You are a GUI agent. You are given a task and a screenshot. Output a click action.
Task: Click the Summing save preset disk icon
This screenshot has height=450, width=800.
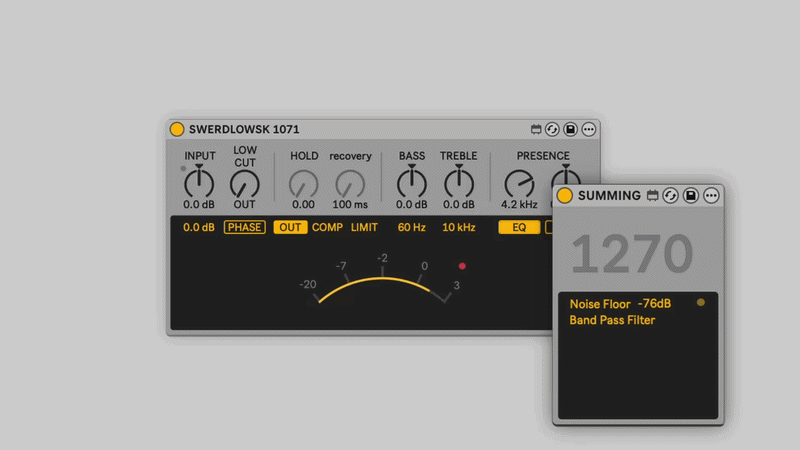click(x=691, y=195)
